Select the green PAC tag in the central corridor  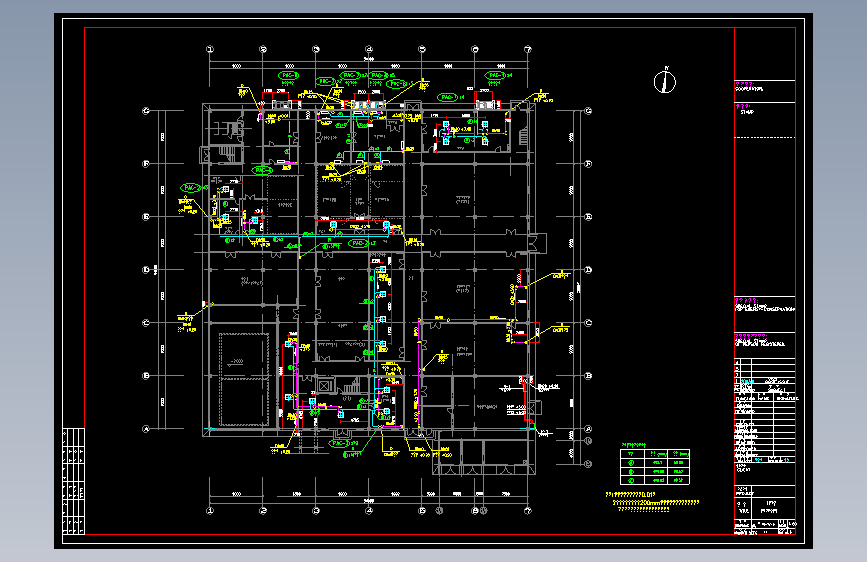click(x=361, y=243)
